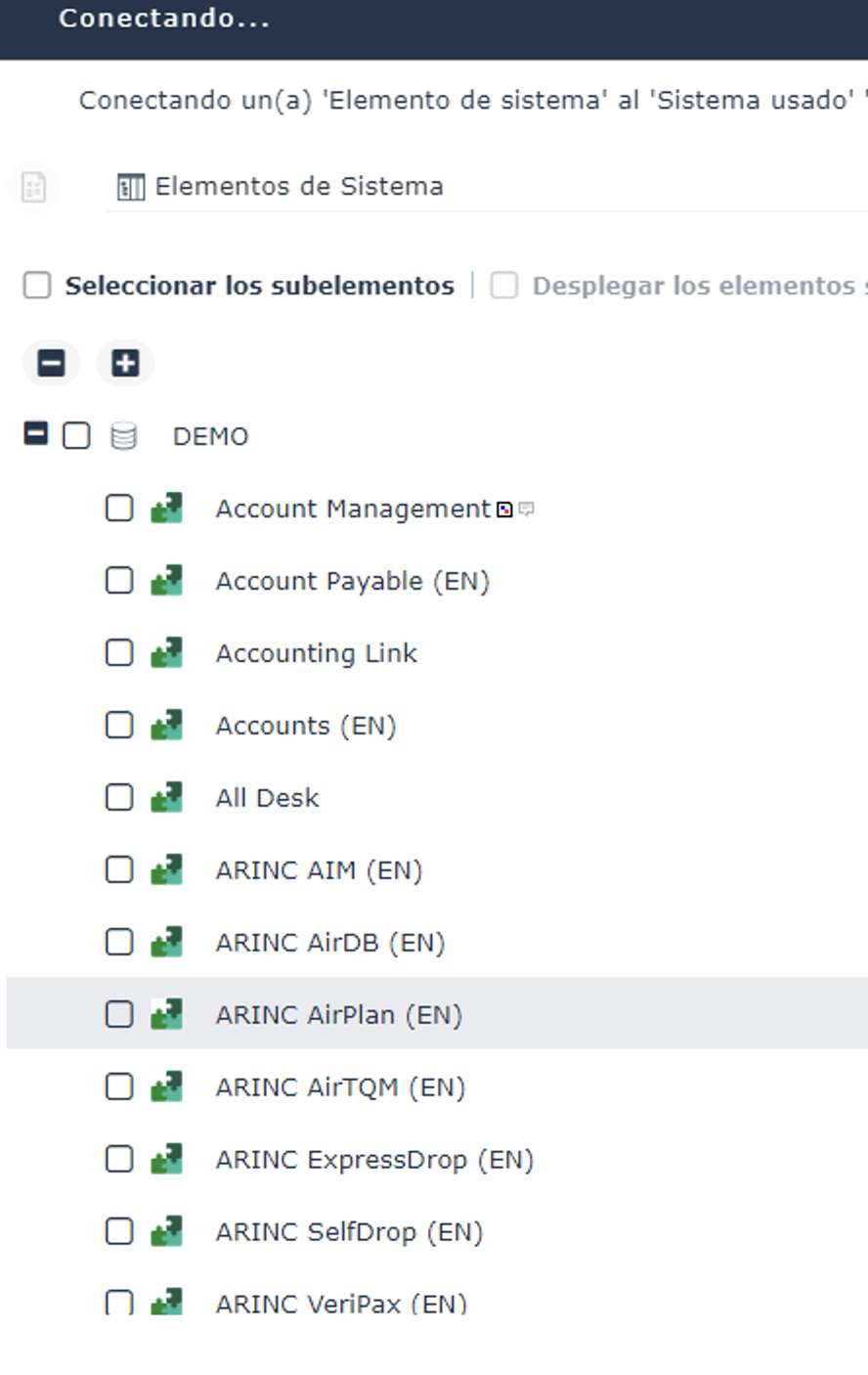Click the collapse all minus button
The image size is (868, 1375).
point(51,364)
